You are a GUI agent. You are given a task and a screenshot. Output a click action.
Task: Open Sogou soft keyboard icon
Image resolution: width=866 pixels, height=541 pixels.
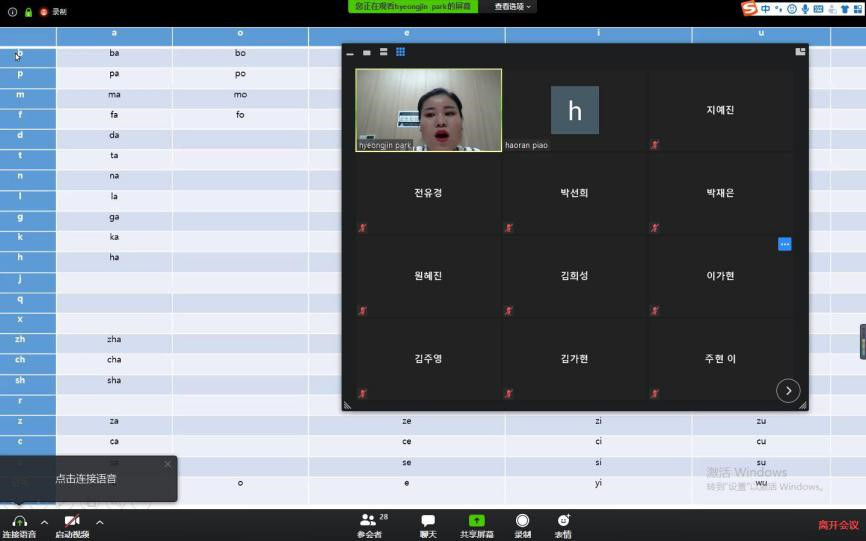(x=819, y=9)
